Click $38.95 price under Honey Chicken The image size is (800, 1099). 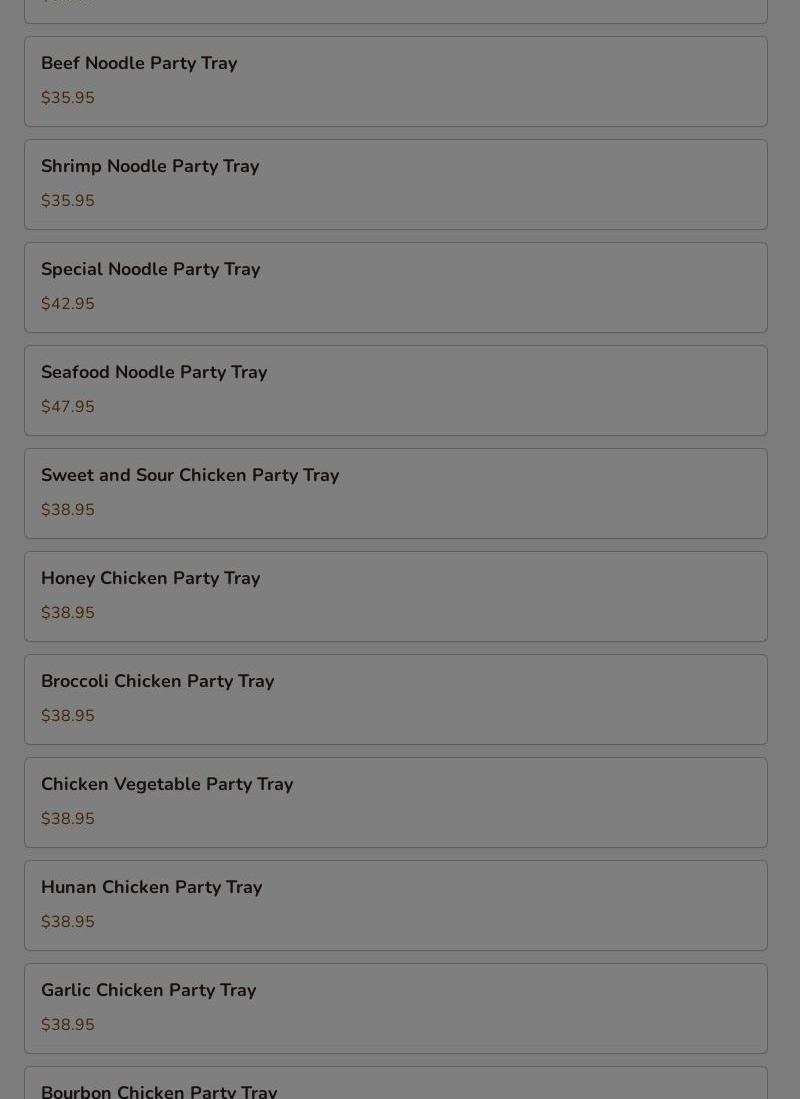68,613
